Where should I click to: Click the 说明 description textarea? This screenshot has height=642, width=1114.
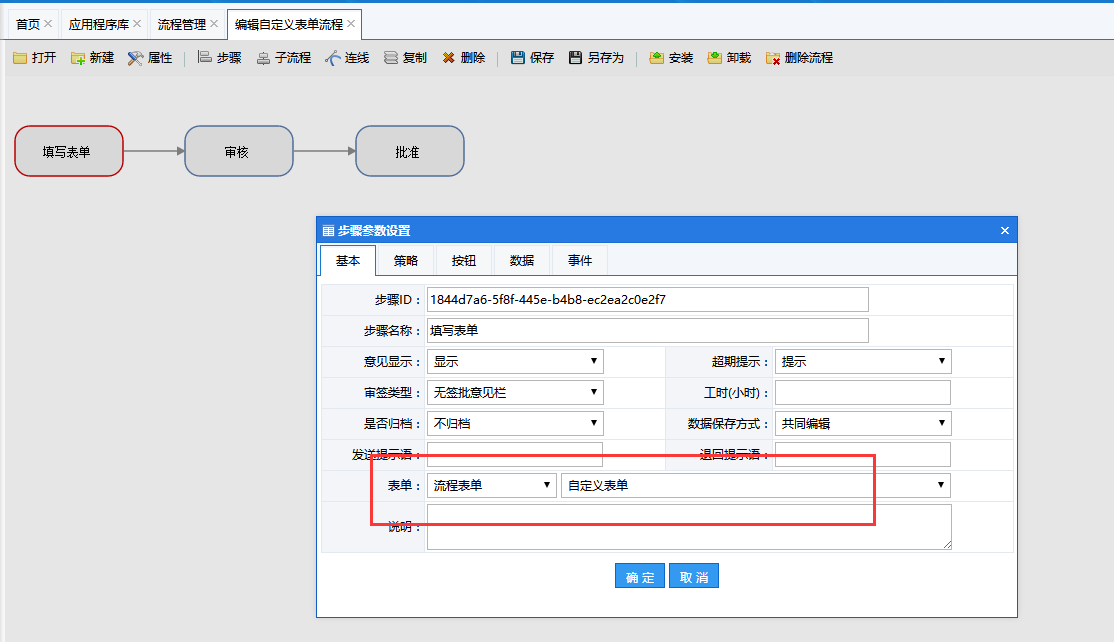click(689, 527)
